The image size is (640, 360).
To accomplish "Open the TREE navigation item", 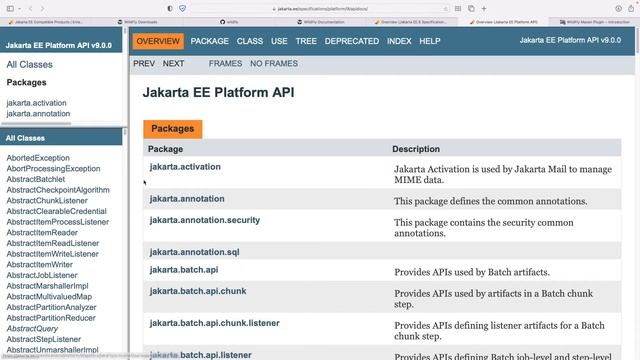I will tap(306, 41).
